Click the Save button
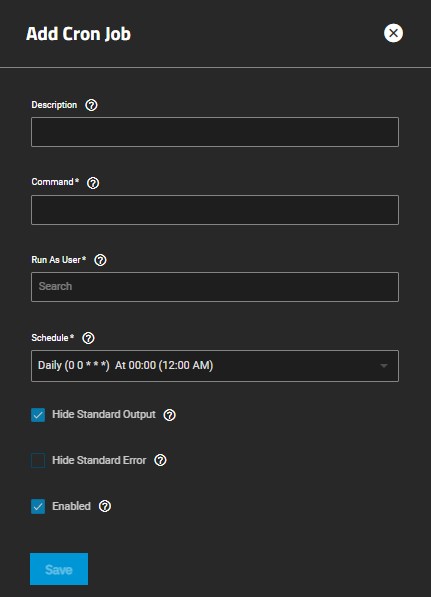The image size is (431, 597). click(x=59, y=569)
